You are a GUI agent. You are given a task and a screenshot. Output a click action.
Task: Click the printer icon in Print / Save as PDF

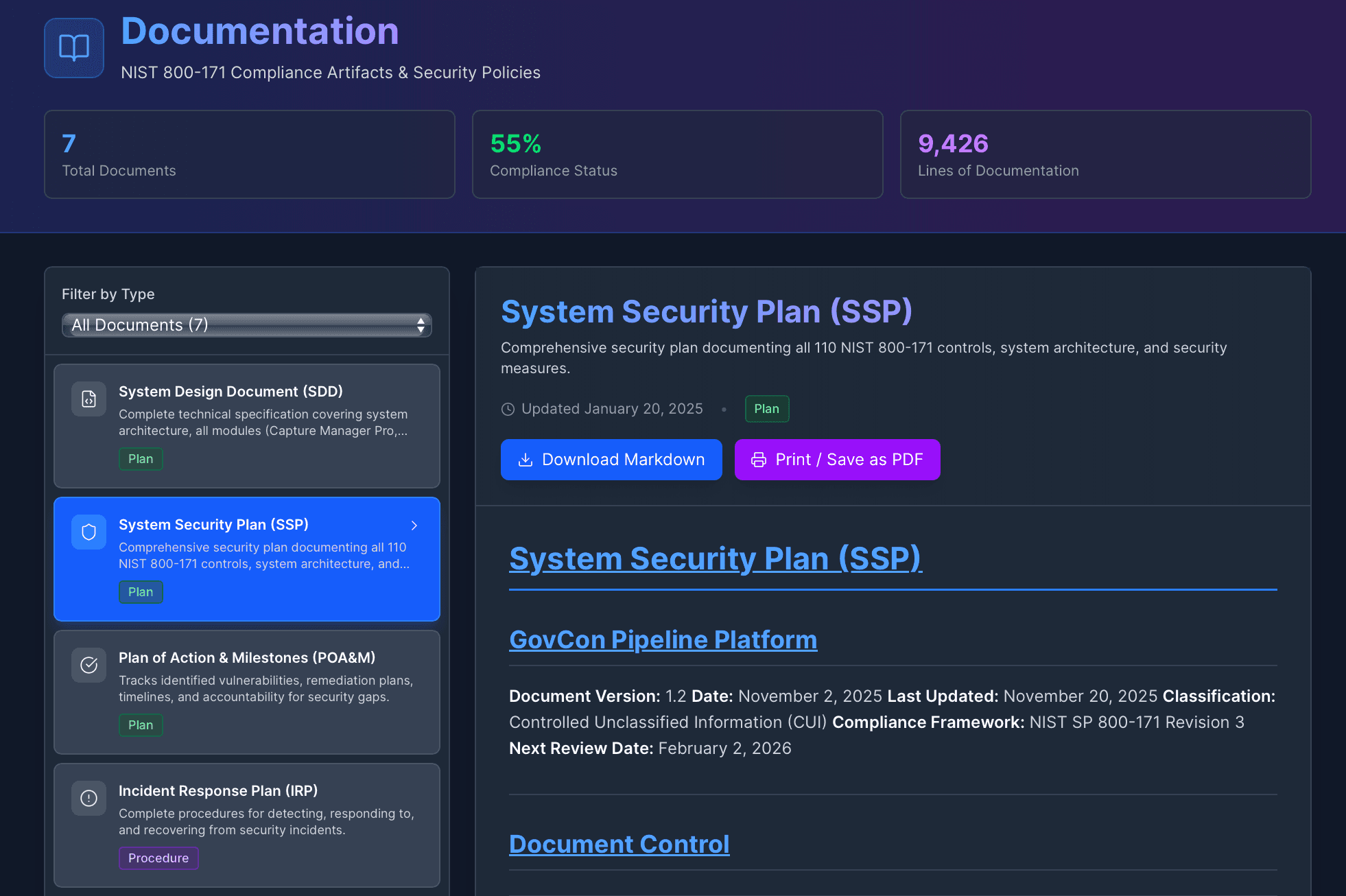pos(758,460)
